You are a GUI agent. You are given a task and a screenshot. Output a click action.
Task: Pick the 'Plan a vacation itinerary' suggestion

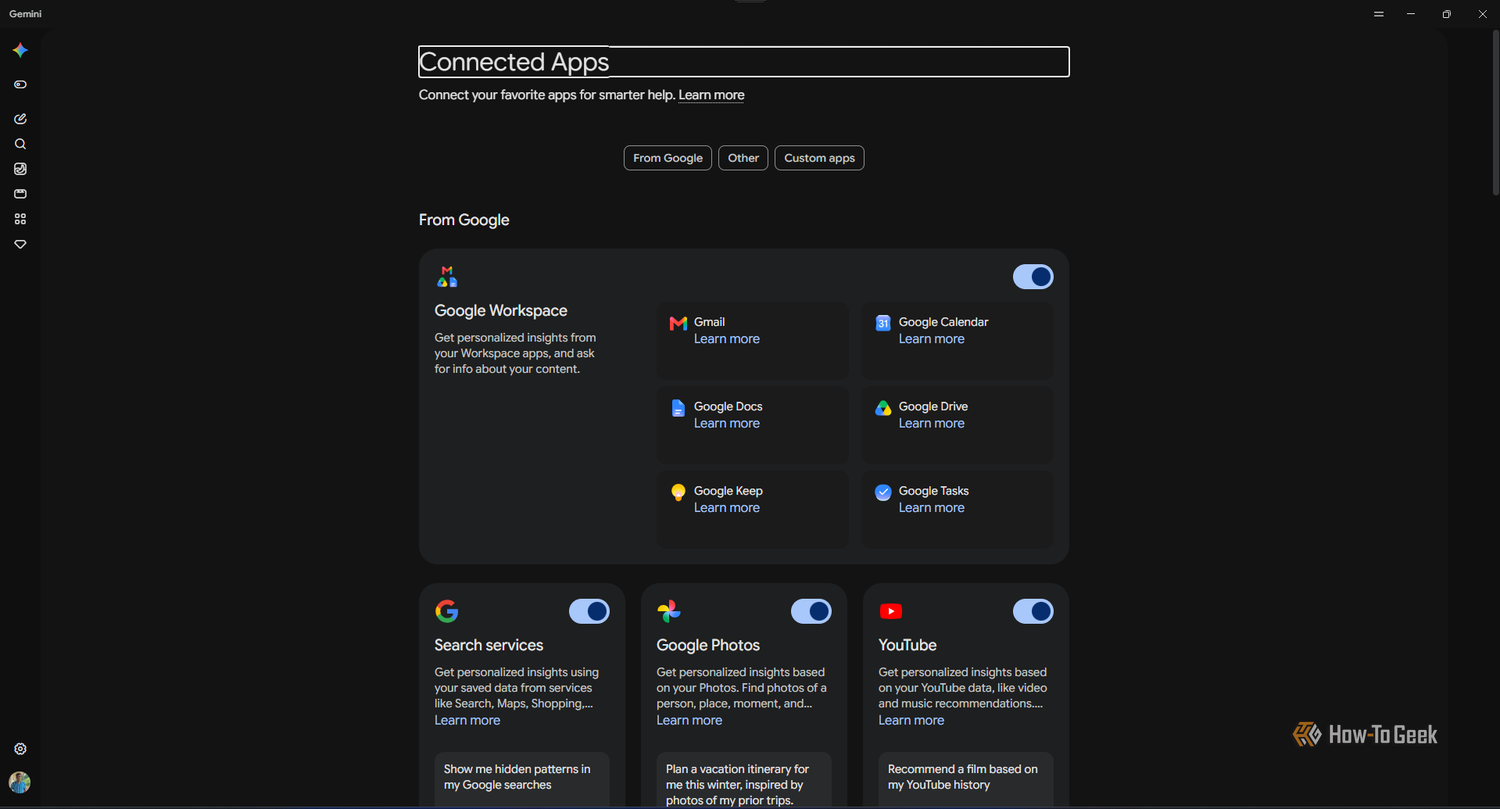click(744, 780)
